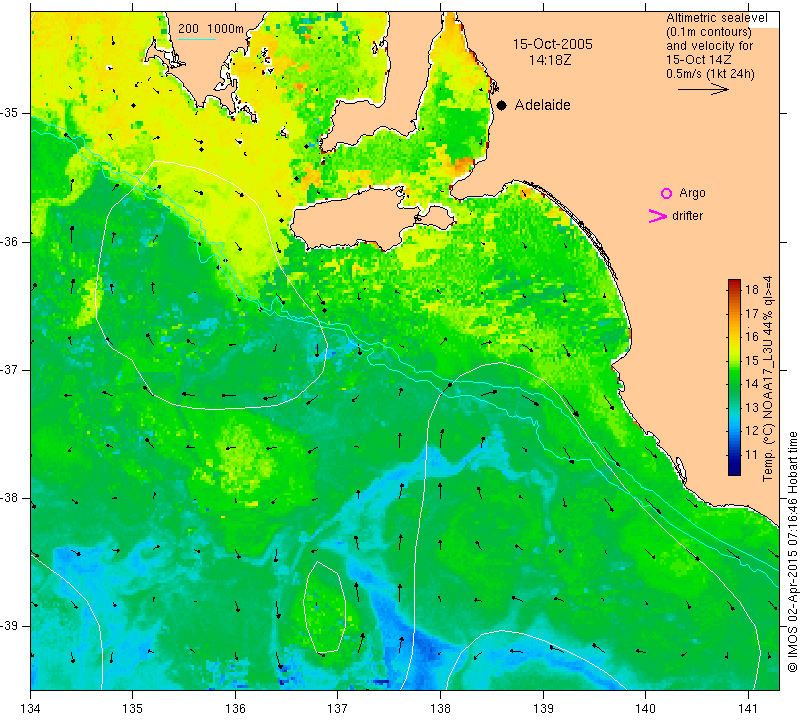Click the colorbar '15' tick label
800x720 pixels.
752,360
